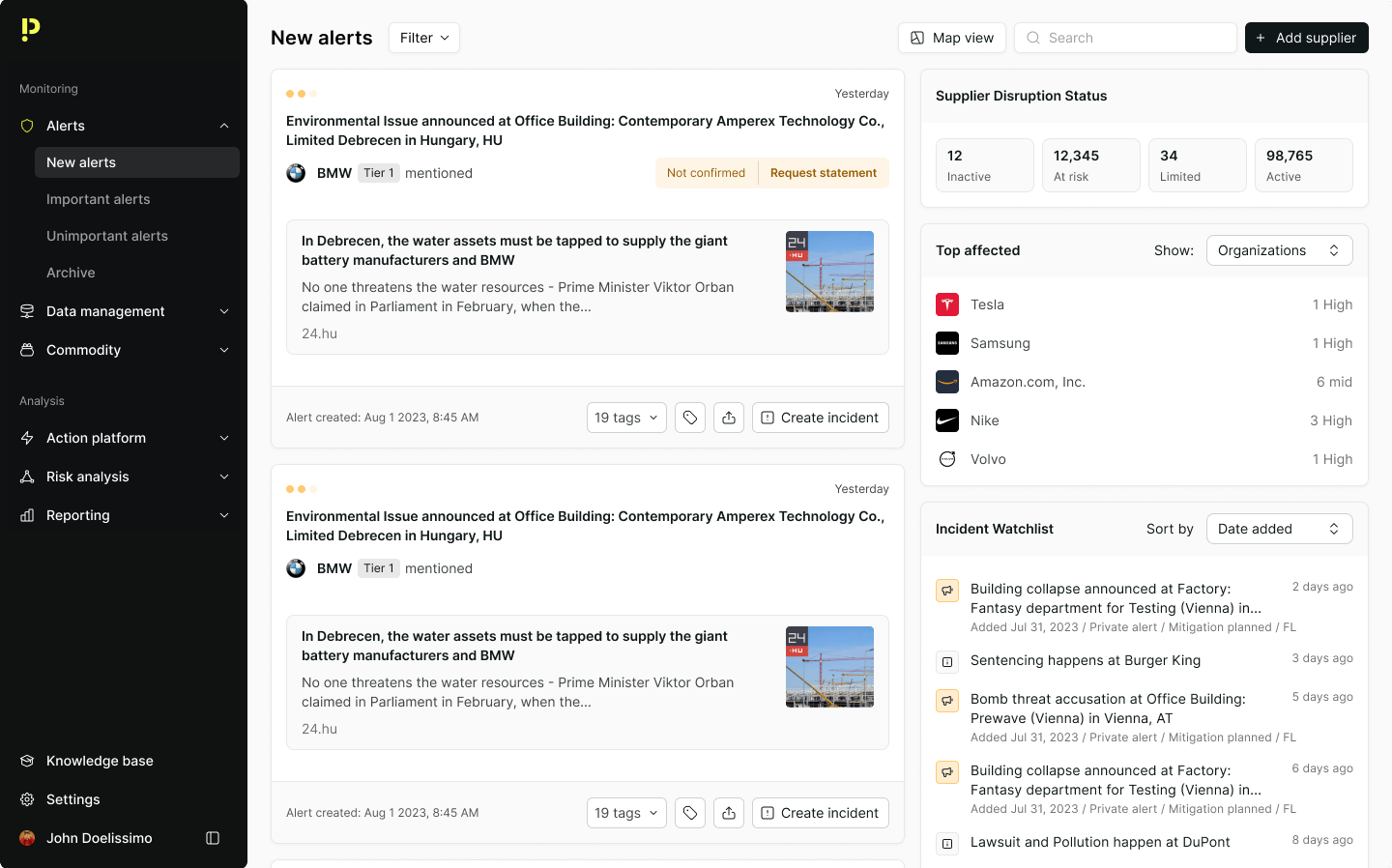The height and width of the screenshot is (868, 1392).
Task: Collapse the Alerts section chevron
Action: [224, 126]
